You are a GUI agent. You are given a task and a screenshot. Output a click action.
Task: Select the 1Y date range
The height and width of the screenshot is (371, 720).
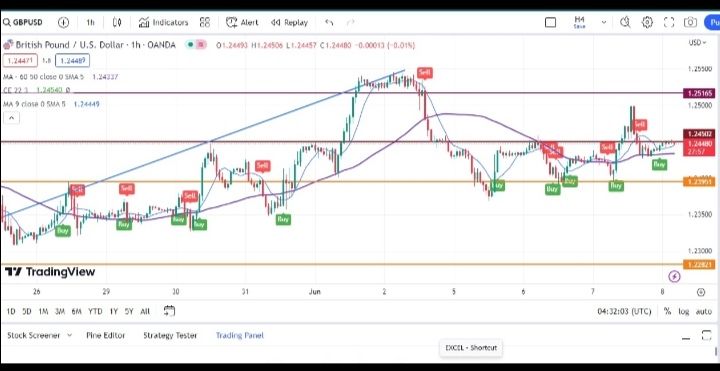113,311
